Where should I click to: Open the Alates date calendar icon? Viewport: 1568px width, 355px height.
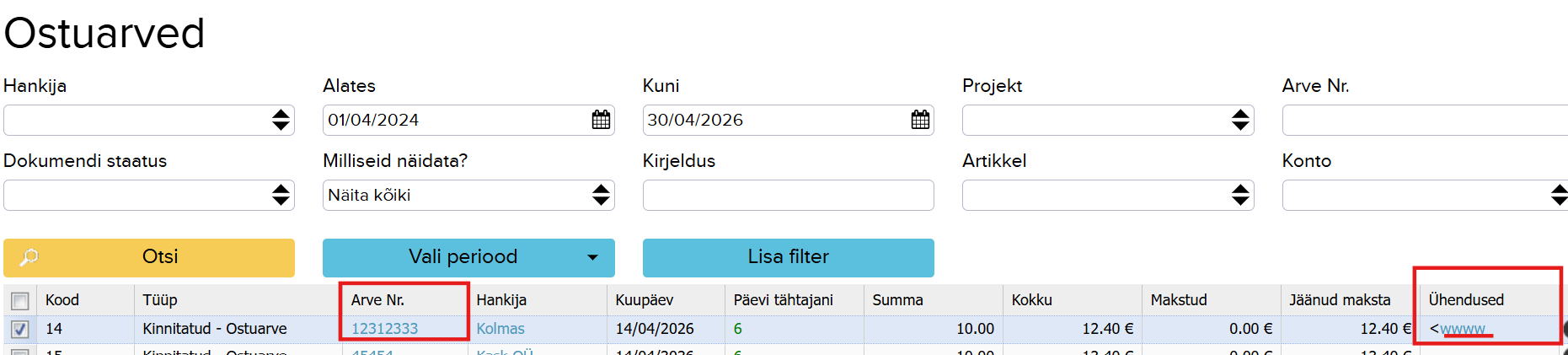601,120
